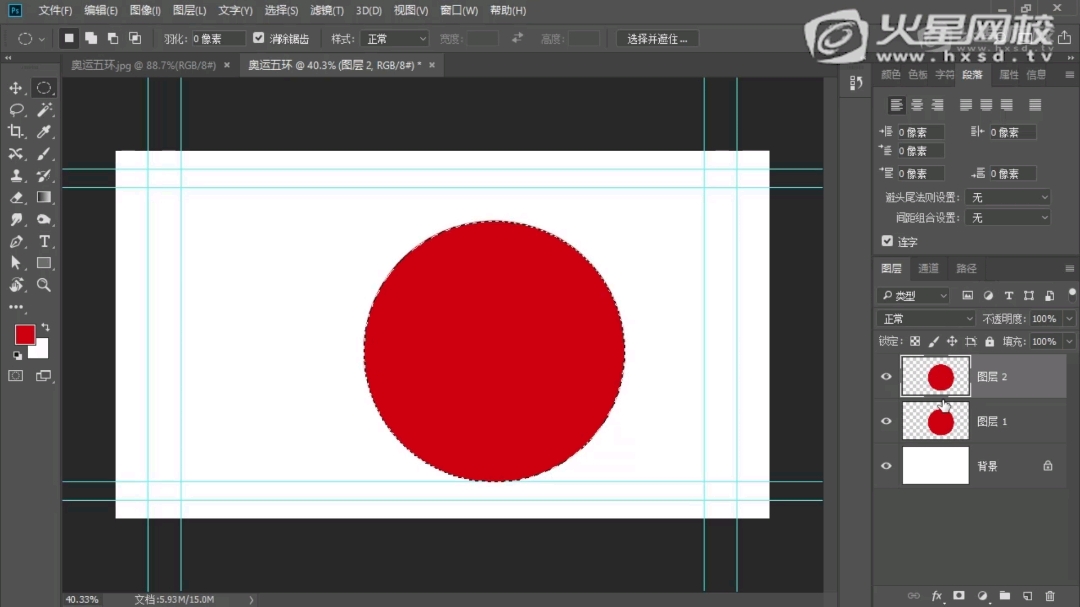
Task: Select the Magic Wand tool
Action: (44, 110)
